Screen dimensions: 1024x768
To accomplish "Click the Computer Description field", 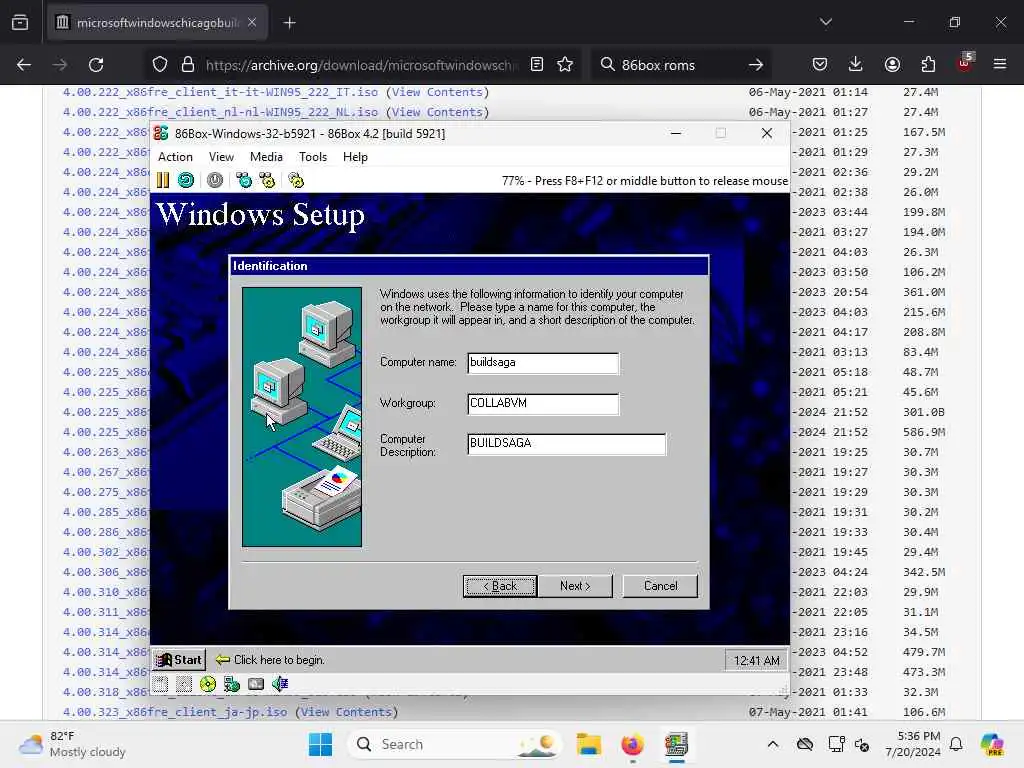I will point(566,444).
